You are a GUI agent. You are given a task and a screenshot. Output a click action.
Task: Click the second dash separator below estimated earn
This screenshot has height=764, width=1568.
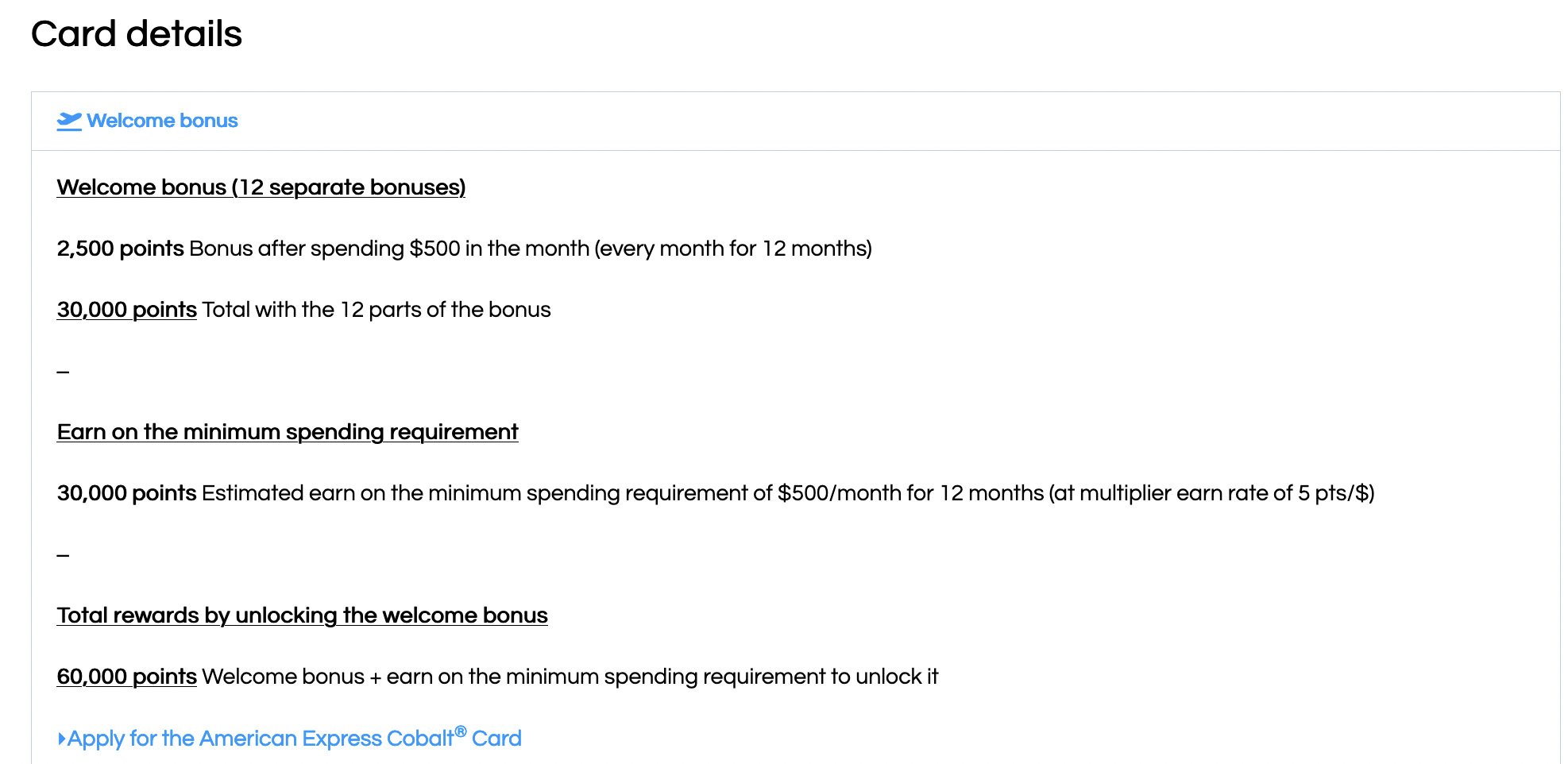[x=64, y=555]
